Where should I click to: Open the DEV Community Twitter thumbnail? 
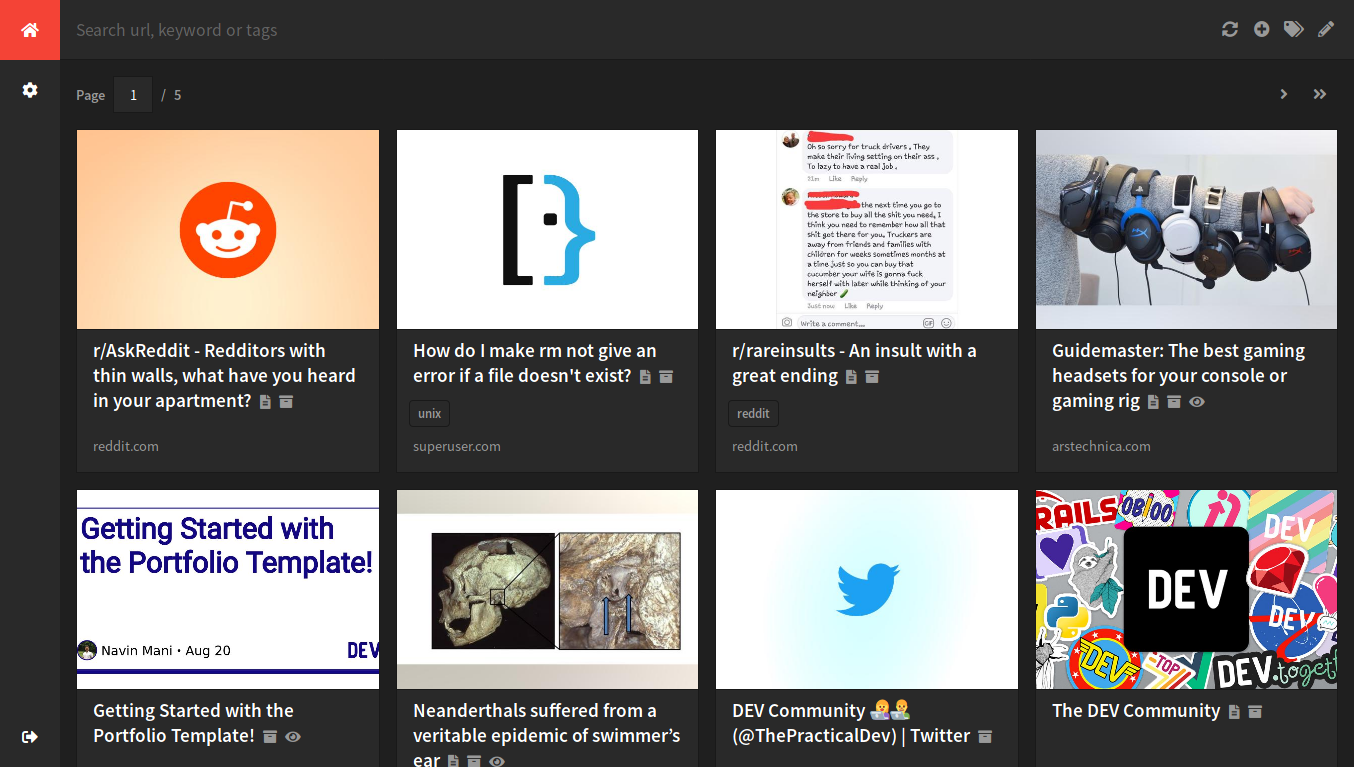click(x=866, y=589)
